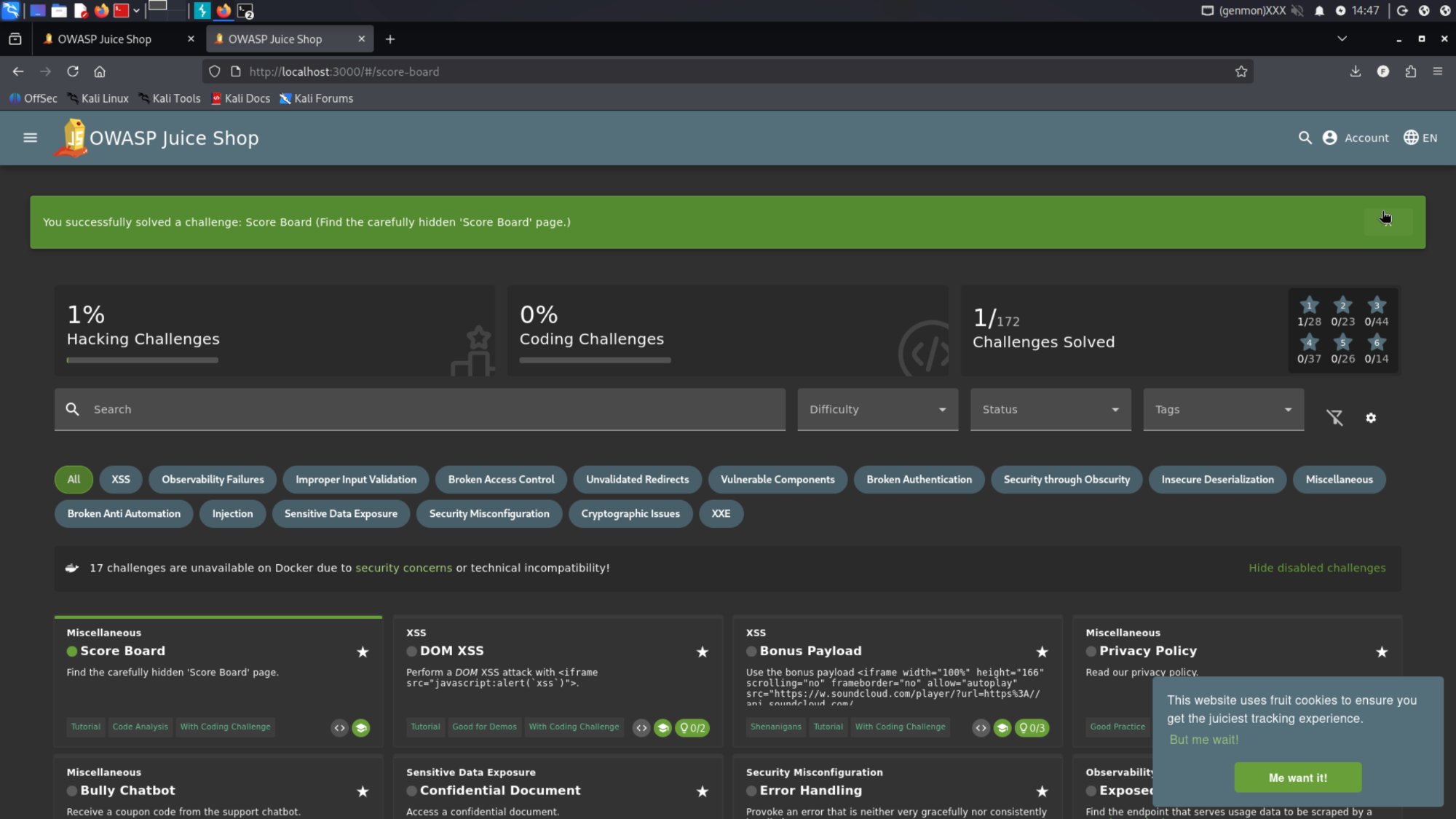Open score board settings gear

[x=1371, y=417]
